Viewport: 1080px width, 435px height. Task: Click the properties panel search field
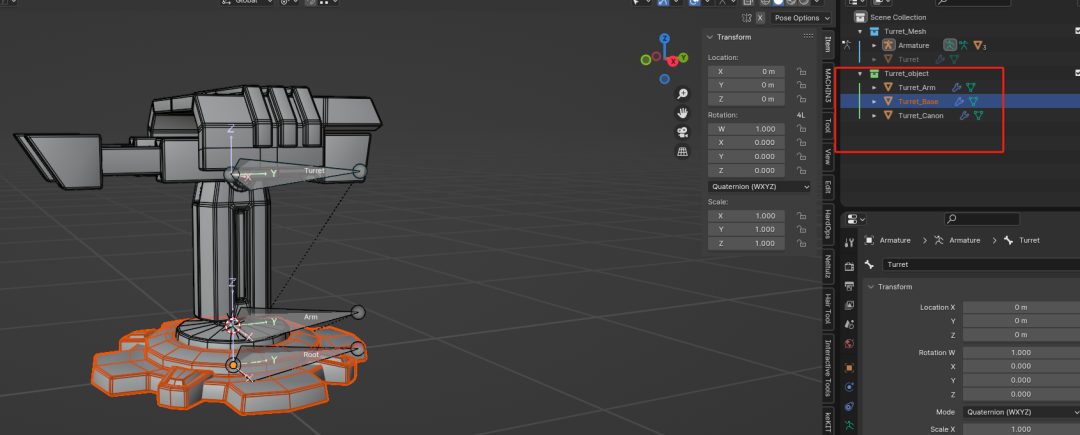point(982,219)
